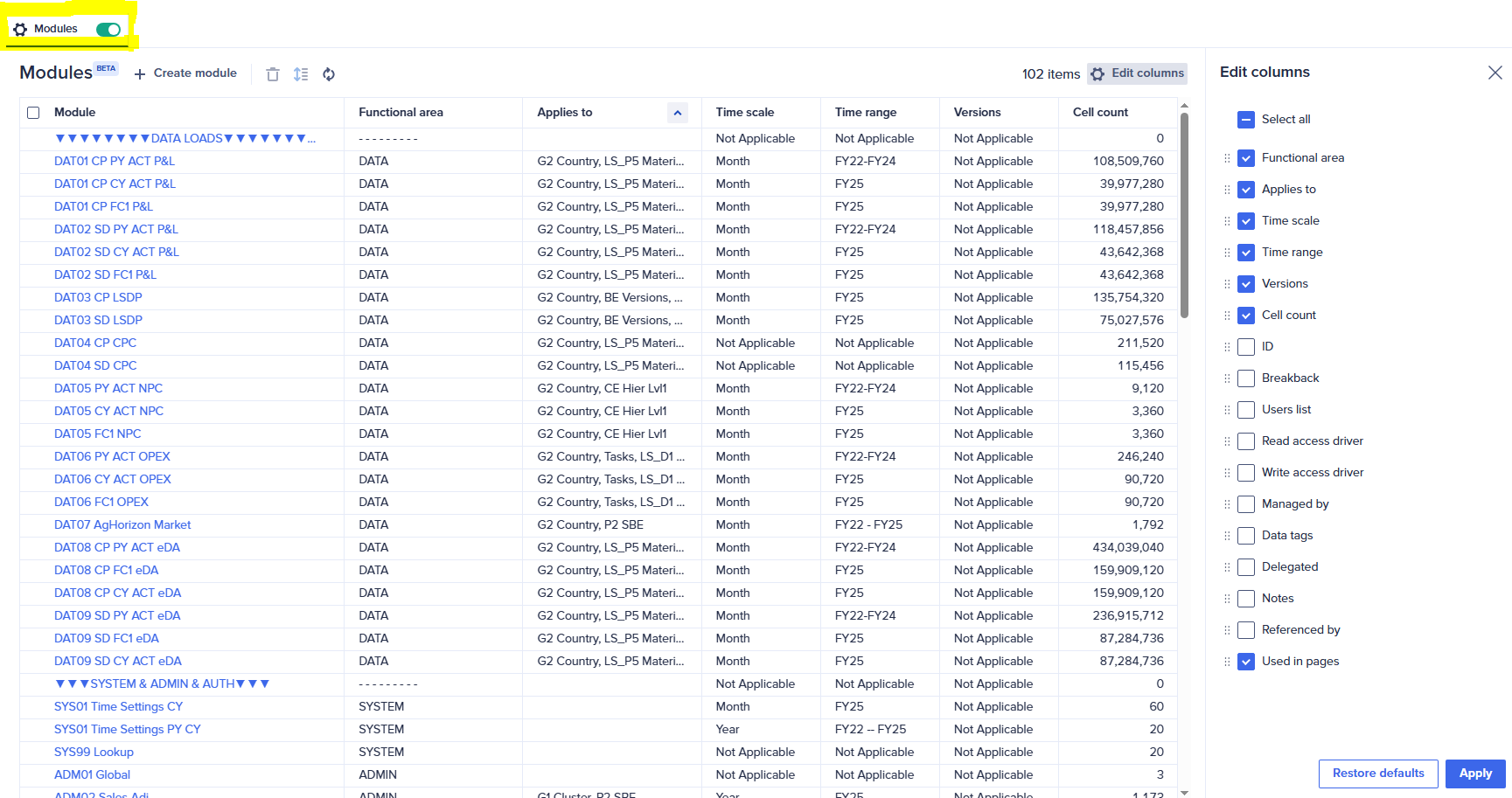Enable the Managed by column checkbox

pyautogui.click(x=1246, y=504)
